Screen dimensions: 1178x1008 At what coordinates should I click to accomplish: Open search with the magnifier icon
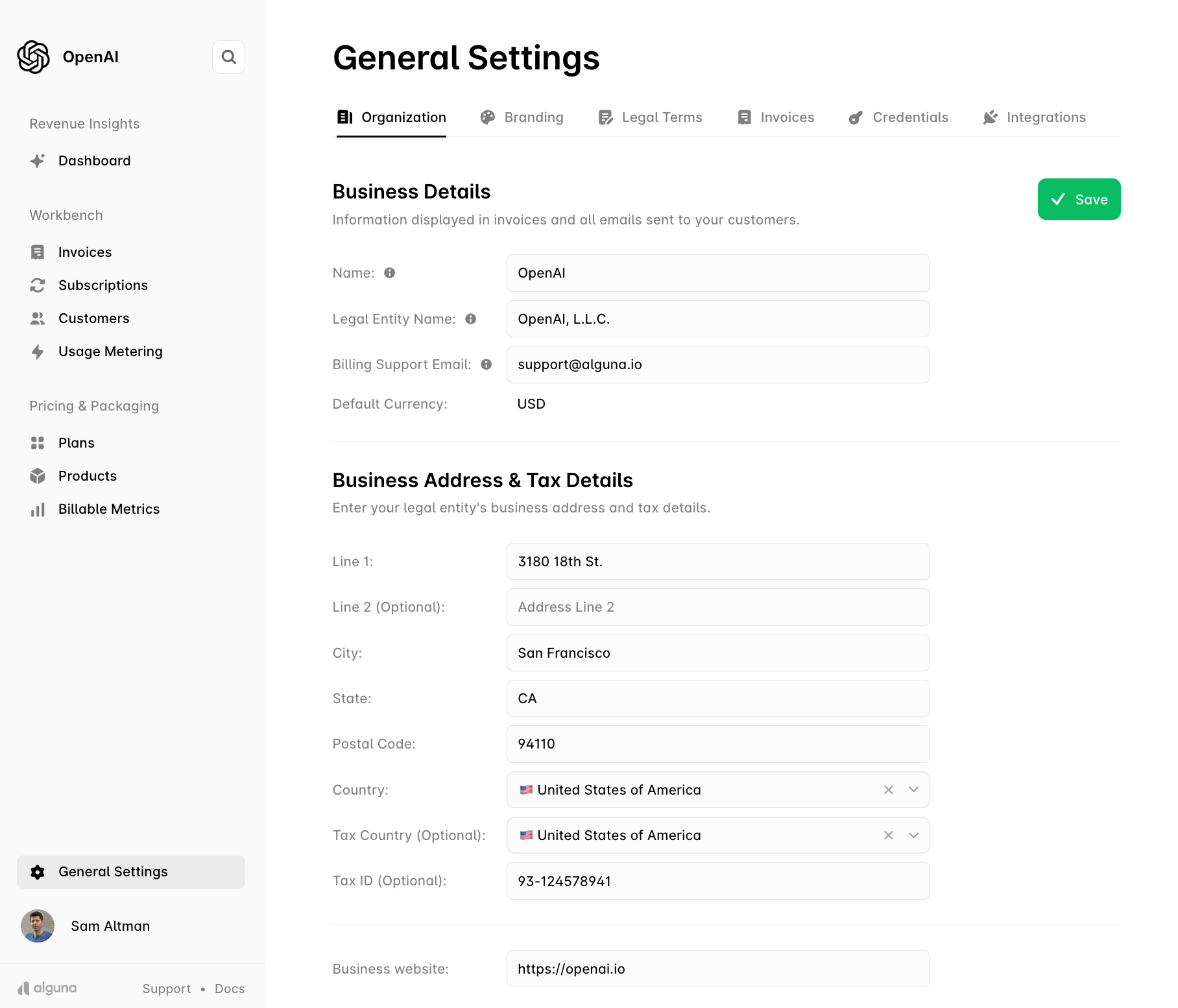point(228,57)
